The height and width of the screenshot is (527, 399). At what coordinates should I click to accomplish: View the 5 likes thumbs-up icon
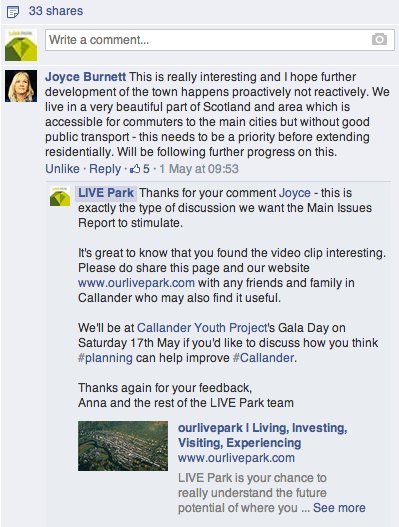pyautogui.click(x=135, y=169)
